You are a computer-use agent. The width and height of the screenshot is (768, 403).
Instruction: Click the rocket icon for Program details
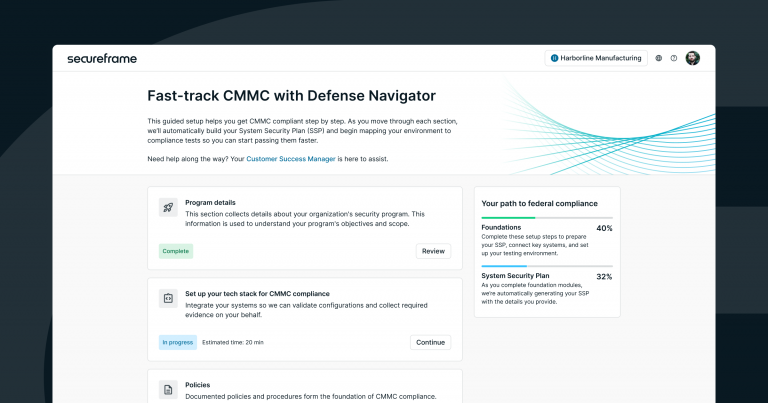(168, 207)
